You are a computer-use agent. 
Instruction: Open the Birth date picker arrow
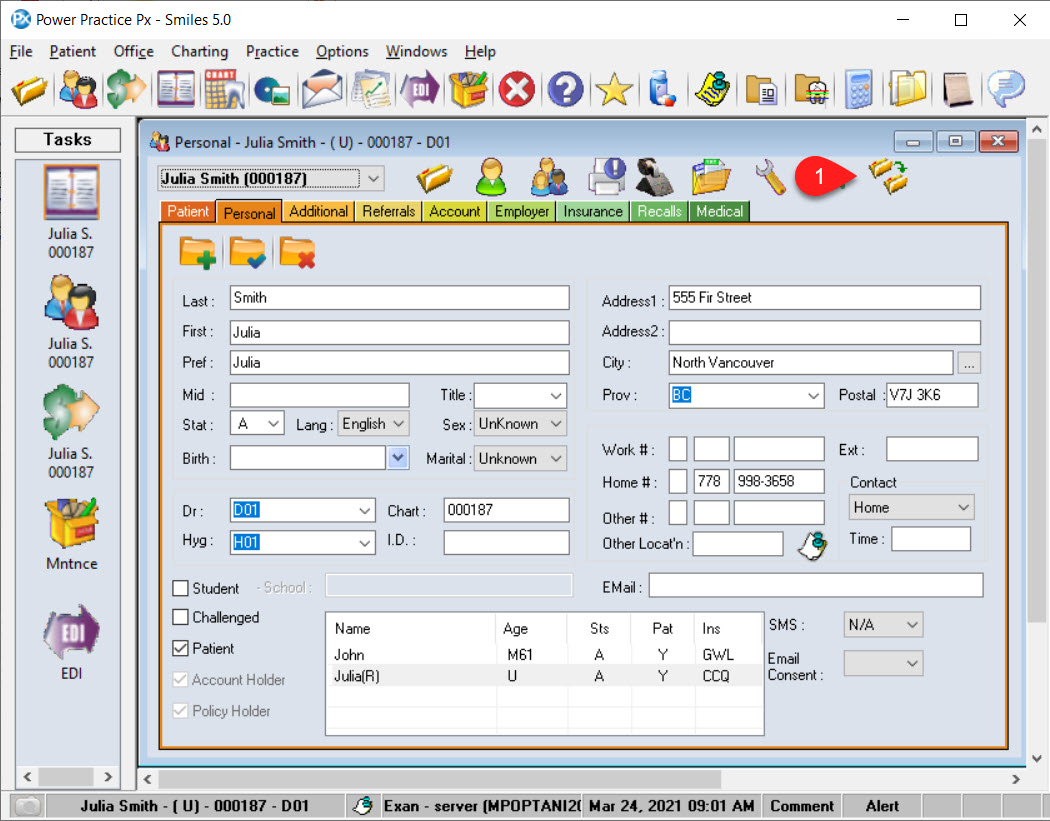(x=398, y=458)
